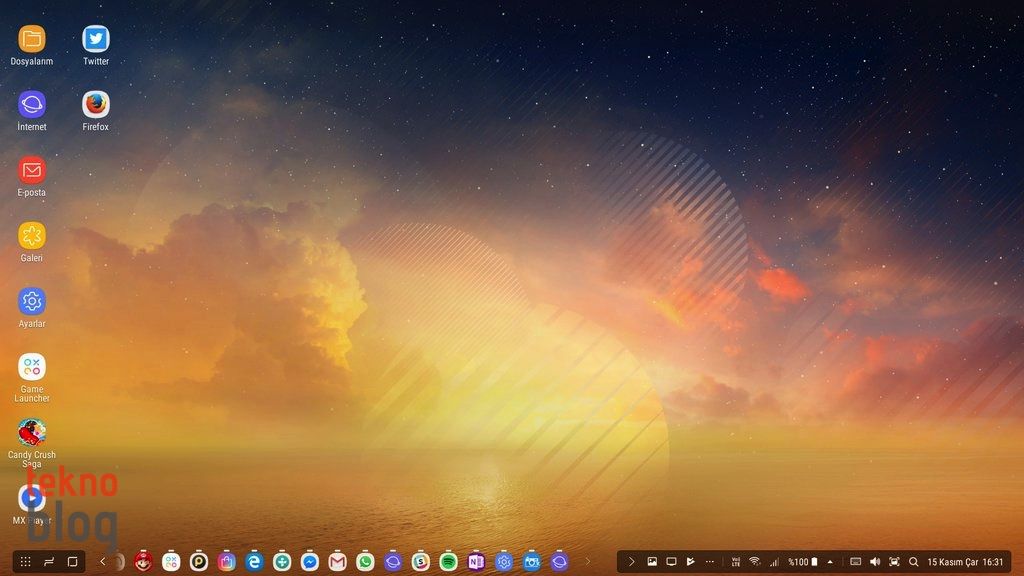Open the Twitter desktop shortcut
Viewport: 1024px width, 576px height.
click(x=96, y=40)
